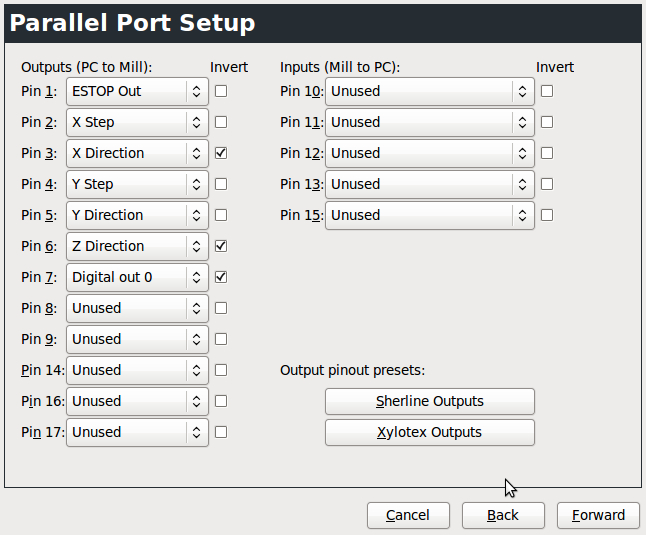
Task: Apply the Sherline Outputs preset
Action: (x=430, y=401)
